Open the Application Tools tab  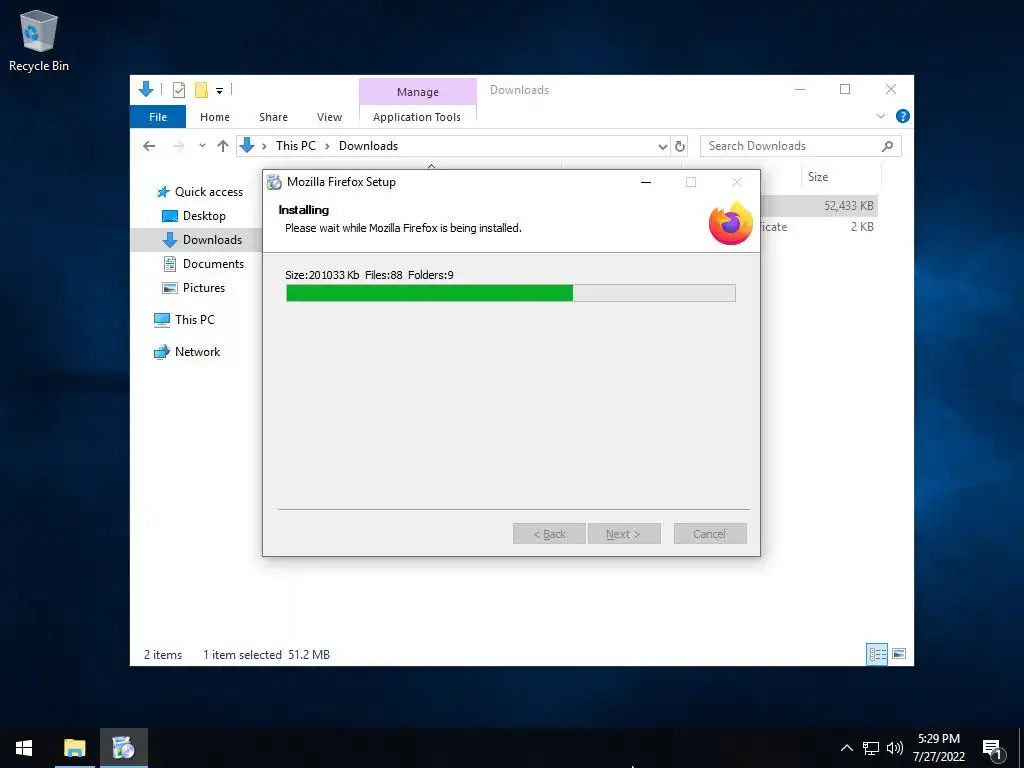pos(417,117)
